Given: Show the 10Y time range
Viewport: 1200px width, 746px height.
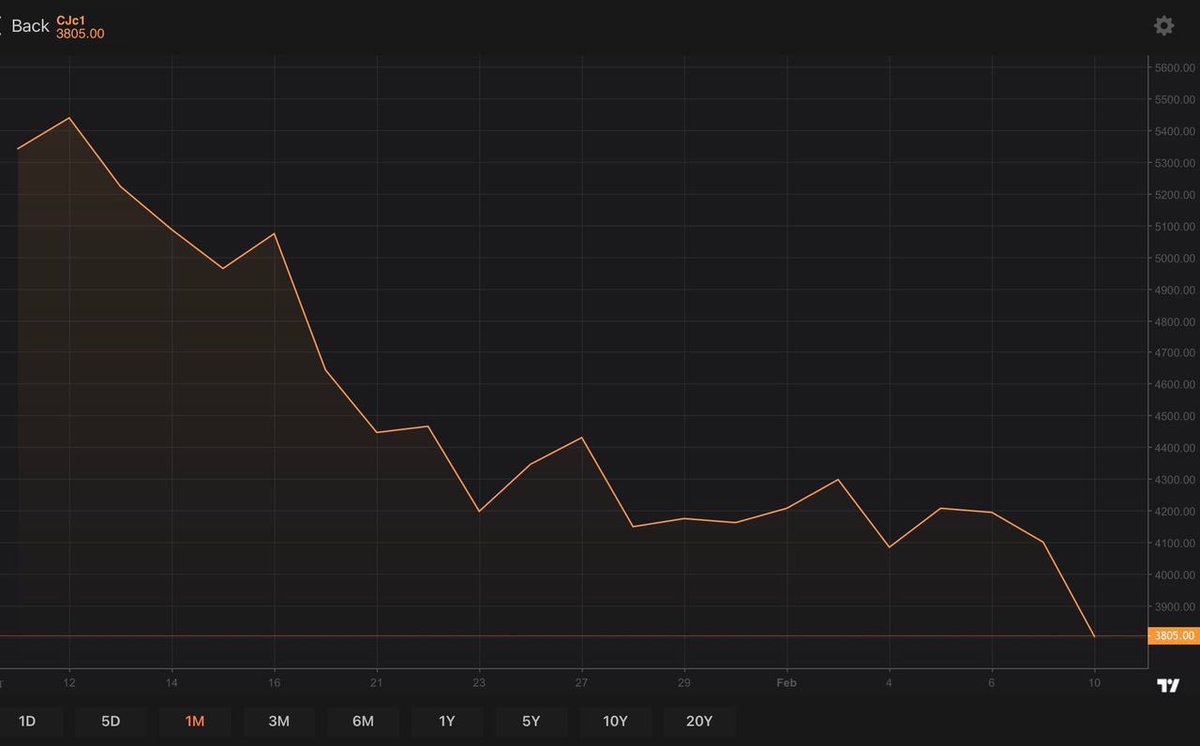Looking at the screenshot, I should coord(615,721).
